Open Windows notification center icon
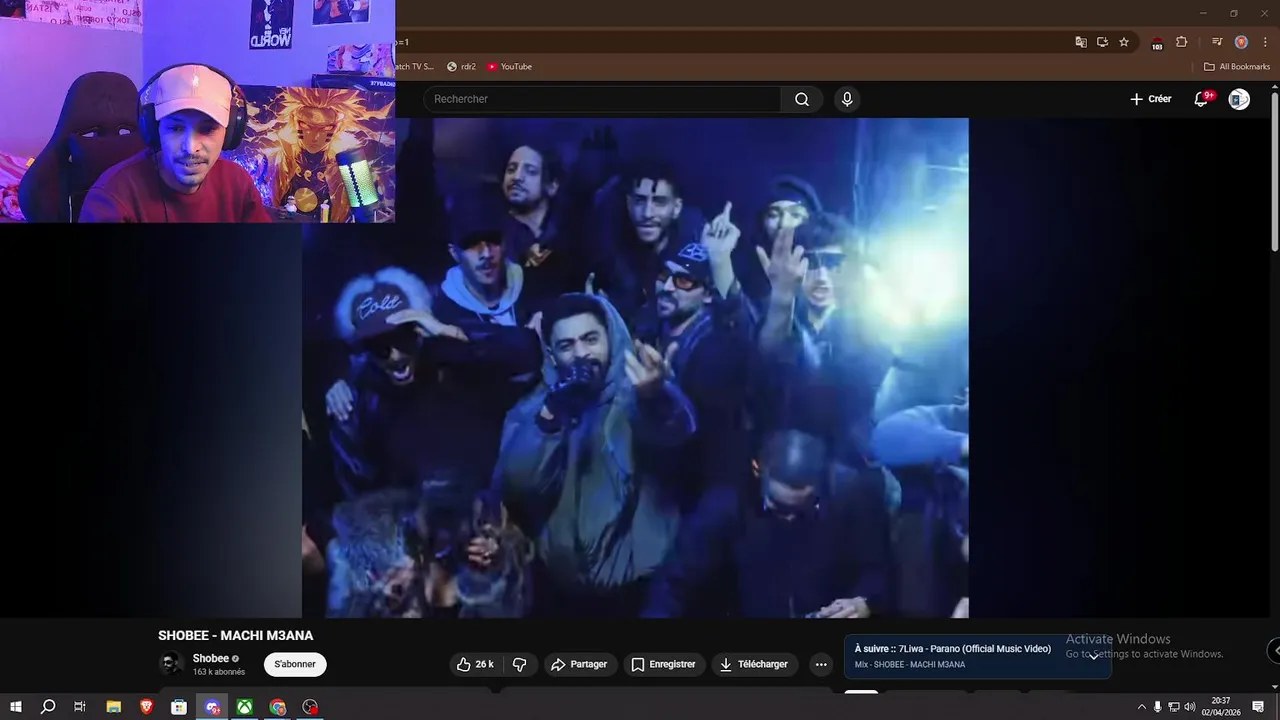The height and width of the screenshot is (720, 1280). pos(1258,707)
